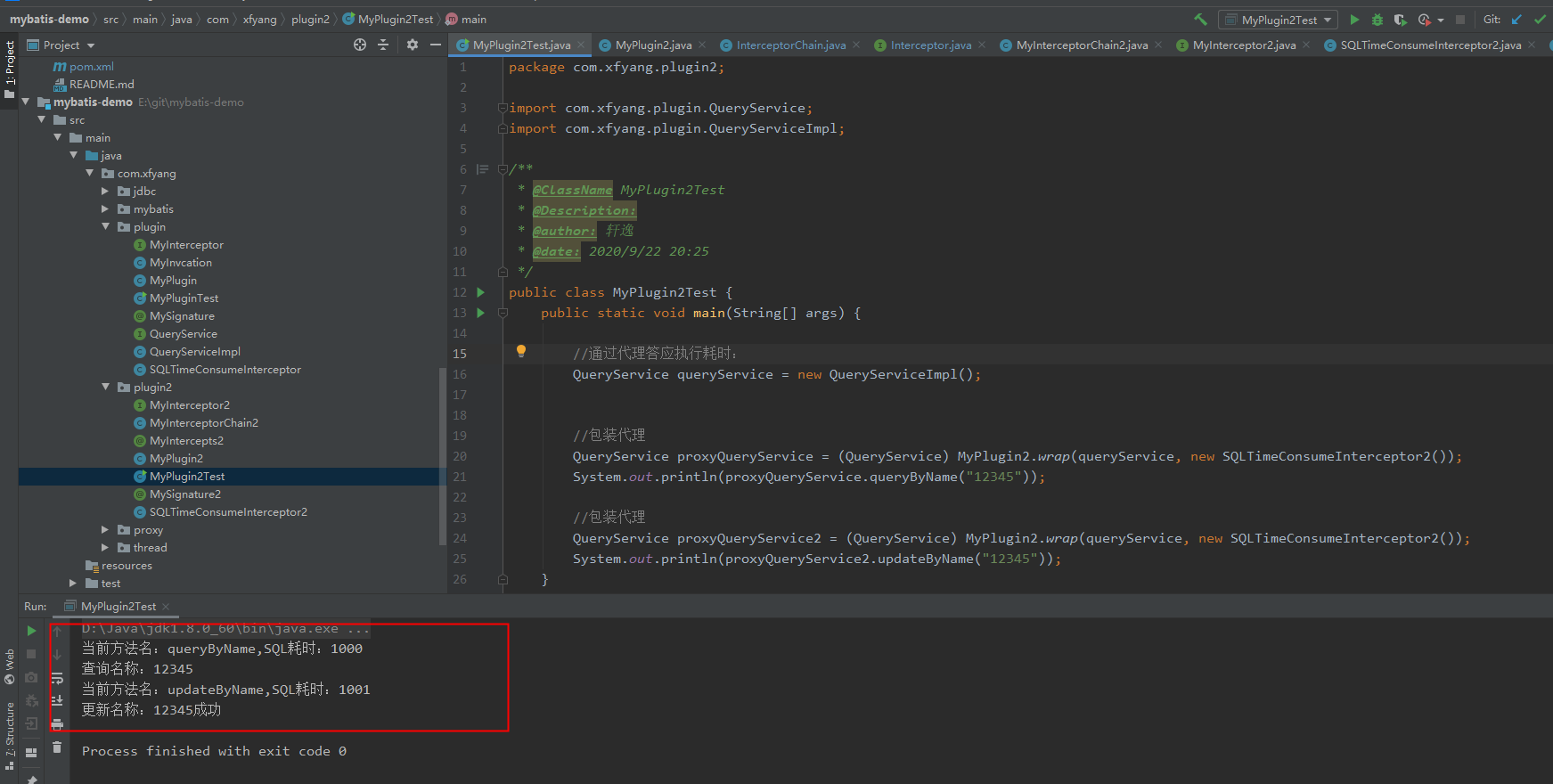The image size is (1553, 784).
Task: Collapse the plugin2 package in the tree
Action: click(105, 388)
